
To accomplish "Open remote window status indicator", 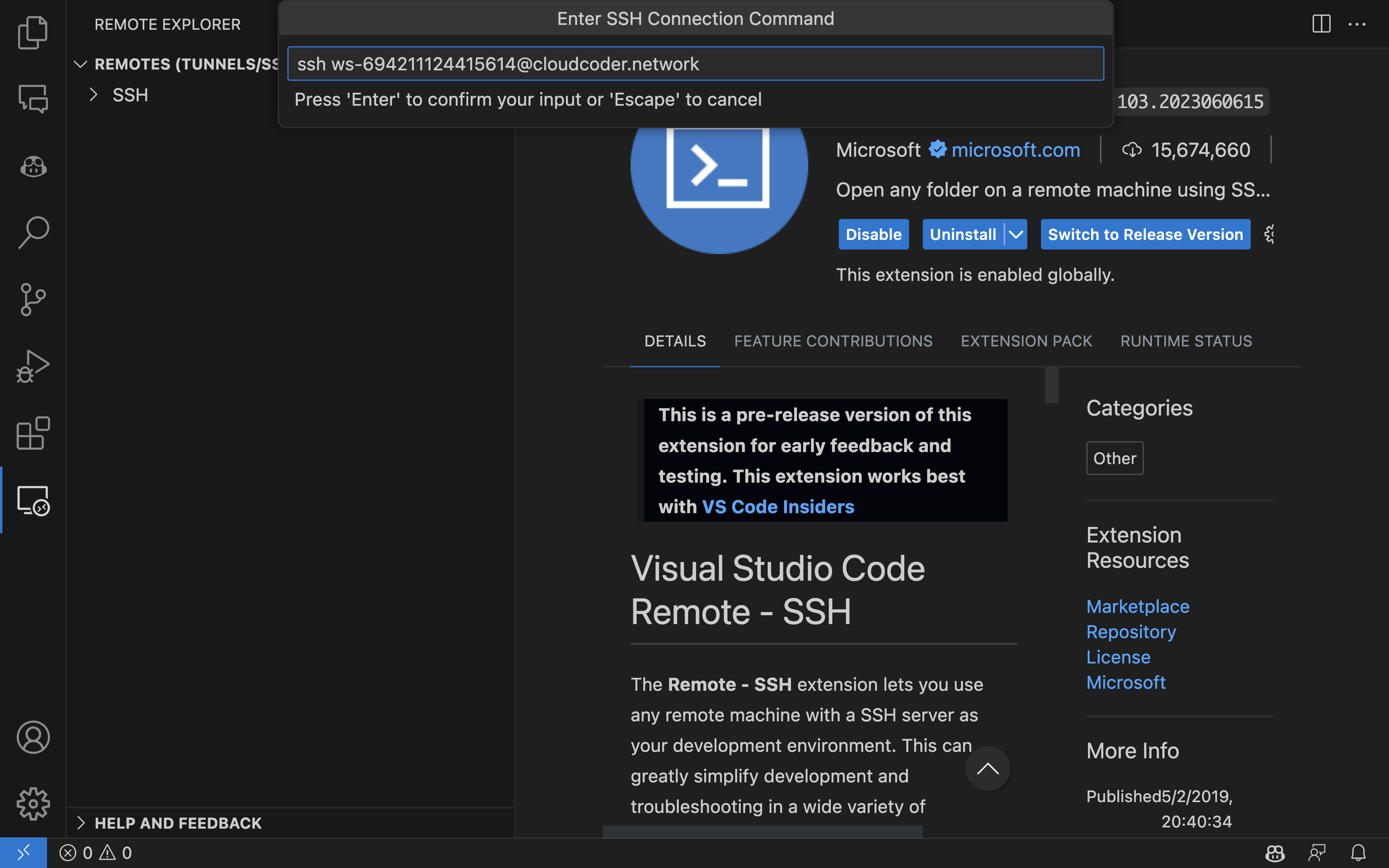I will [23, 852].
